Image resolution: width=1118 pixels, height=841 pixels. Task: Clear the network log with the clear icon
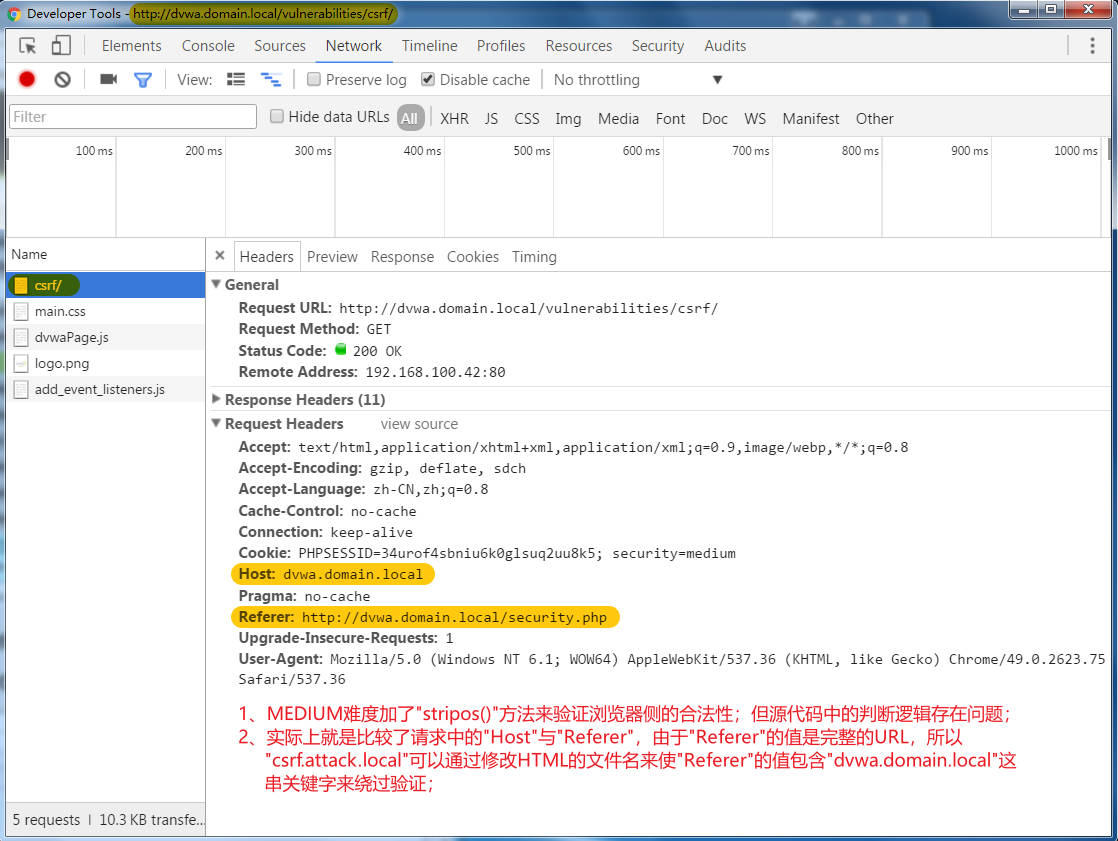pyautogui.click(x=63, y=80)
